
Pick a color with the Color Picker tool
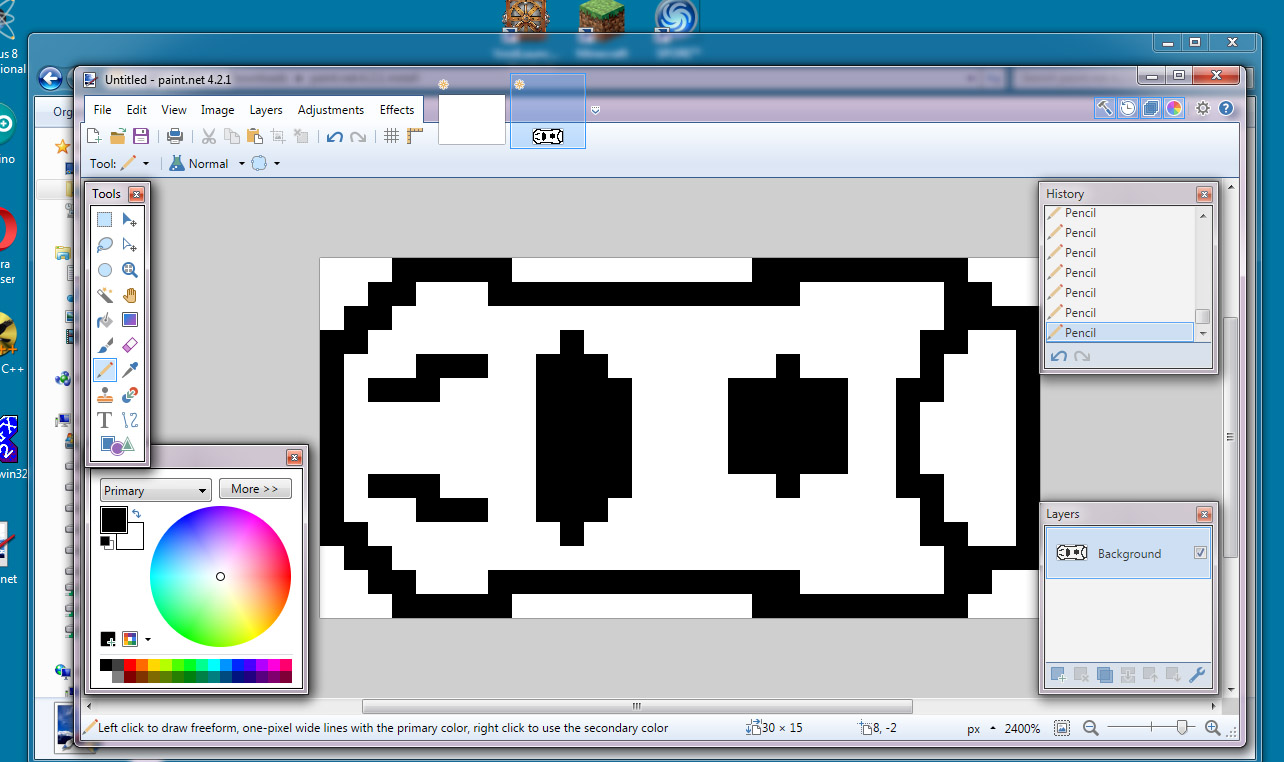(129, 369)
